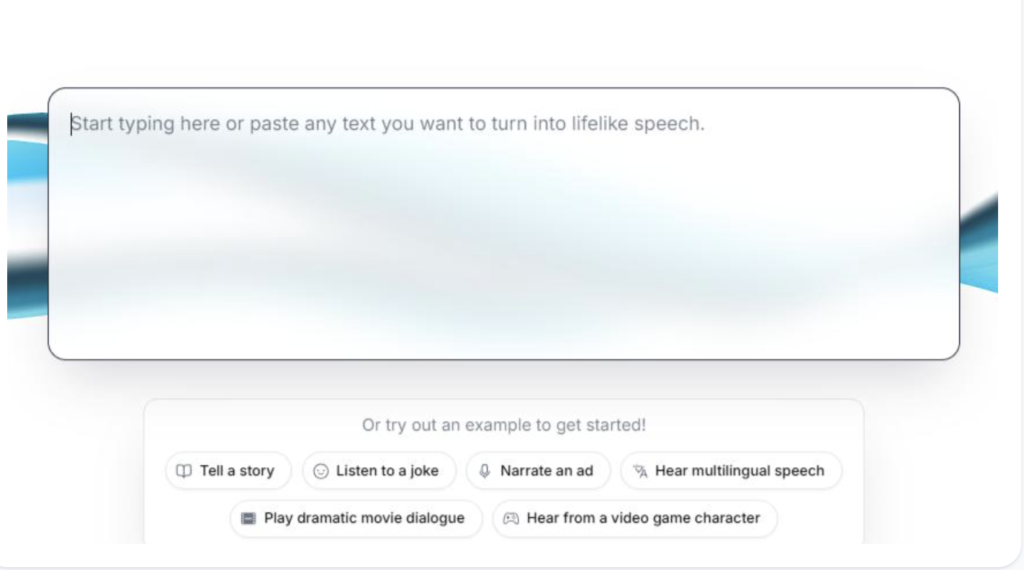This screenshot has height=570, width=1024.
Task: Click the film strip icon for movie dialogue
Action: [248, 518]
